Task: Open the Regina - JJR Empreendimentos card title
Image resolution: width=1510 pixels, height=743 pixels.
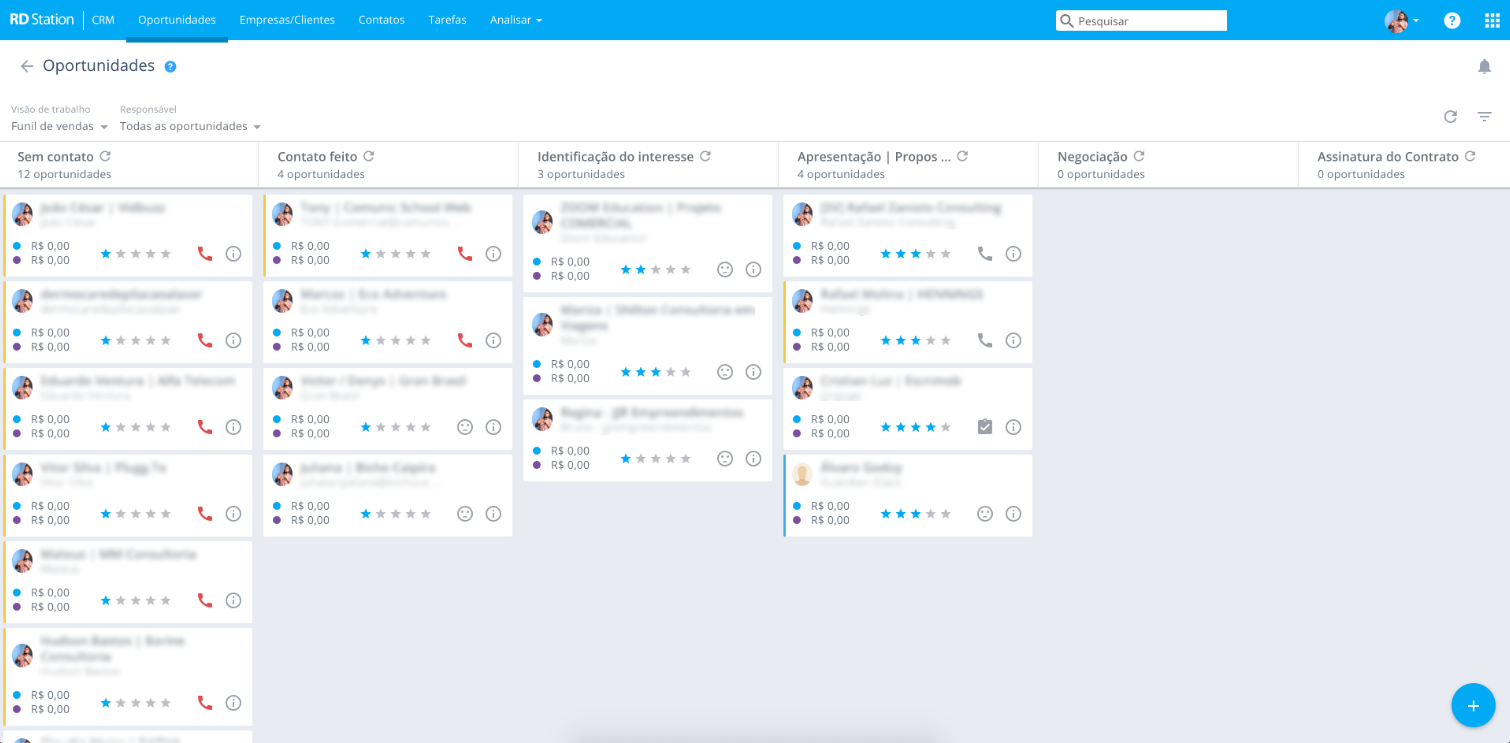Action: click(652, 412)
